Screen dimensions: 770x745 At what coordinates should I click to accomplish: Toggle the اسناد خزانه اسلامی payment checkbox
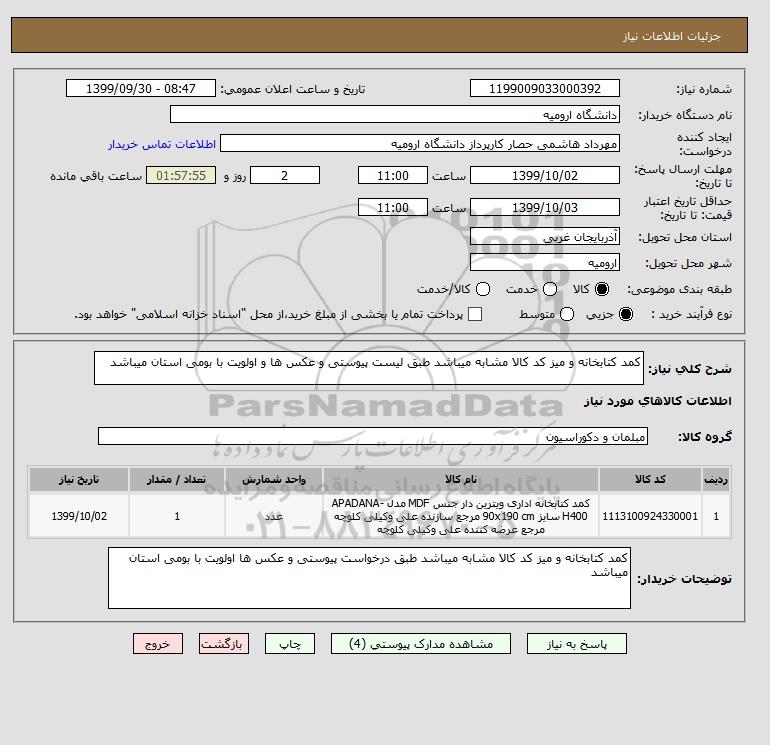click(475, 314)
